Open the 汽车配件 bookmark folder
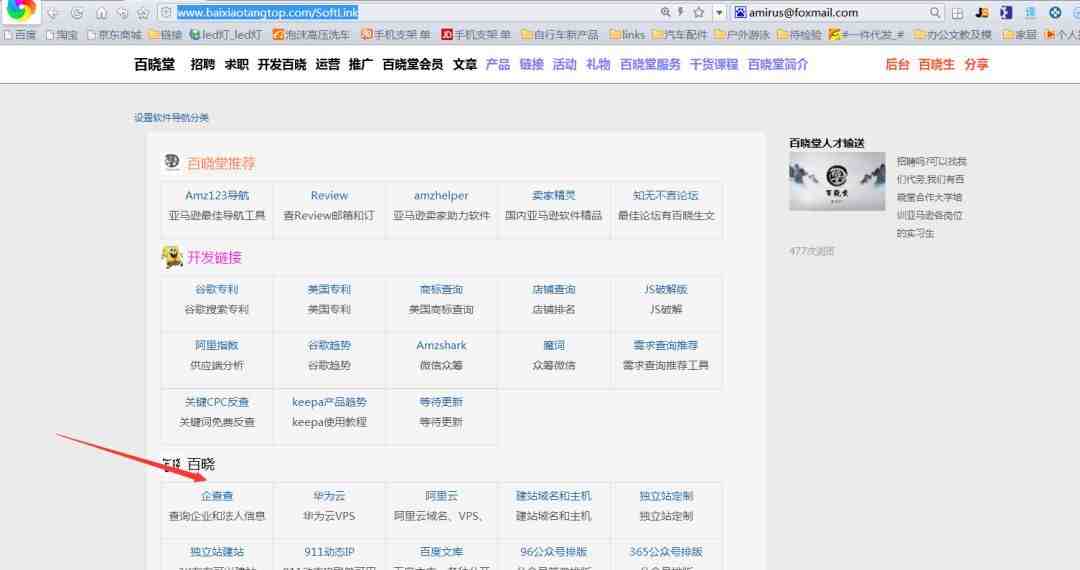The image size is (1080, 570). pyautogui.click(x=680, y=34)
